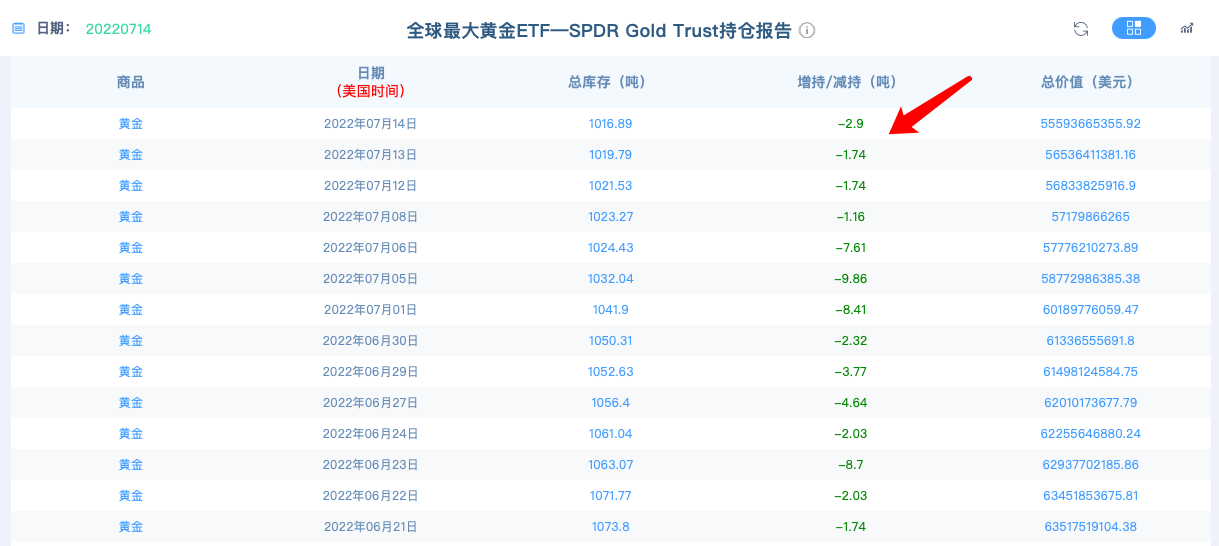The image size is (1219, 546).
Task: Click the 总库存(吨) column header
Action: point(610,82)
